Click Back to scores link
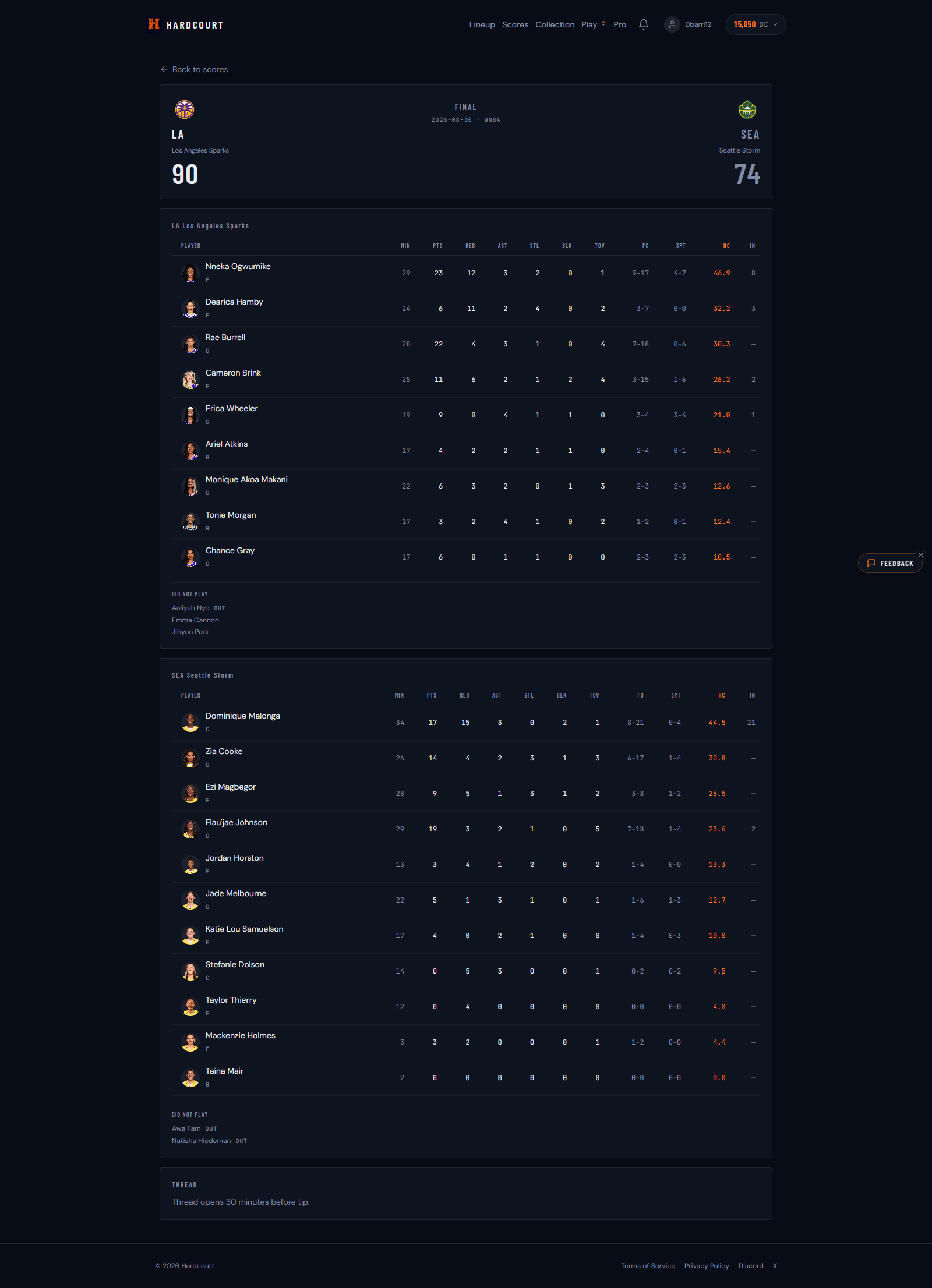 (194, 69)
